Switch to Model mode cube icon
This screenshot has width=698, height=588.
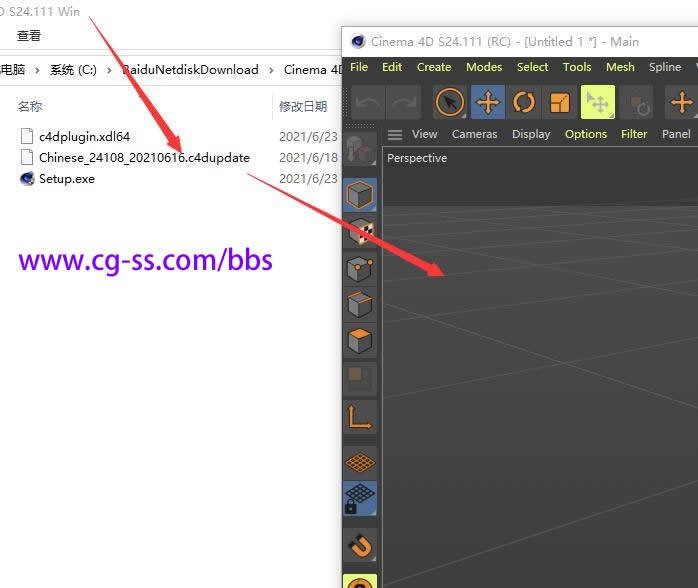click(360, 194)
